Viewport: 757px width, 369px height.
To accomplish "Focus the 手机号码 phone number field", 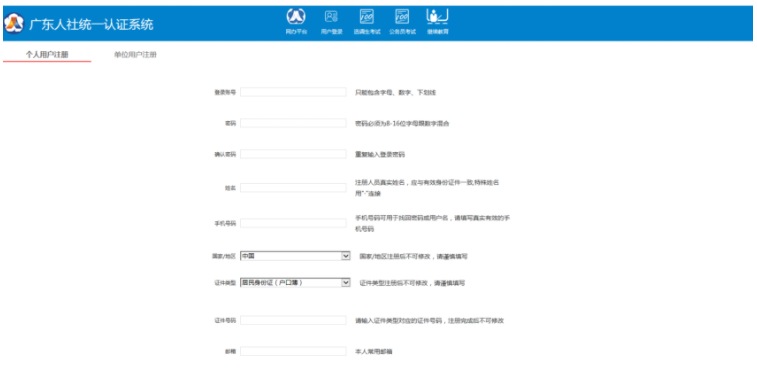I will [293, 224].
